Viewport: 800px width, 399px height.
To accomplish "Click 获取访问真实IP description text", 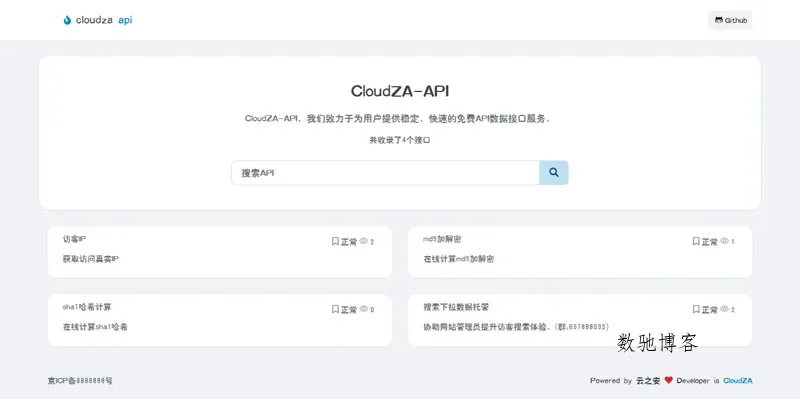I will (91, 259).
